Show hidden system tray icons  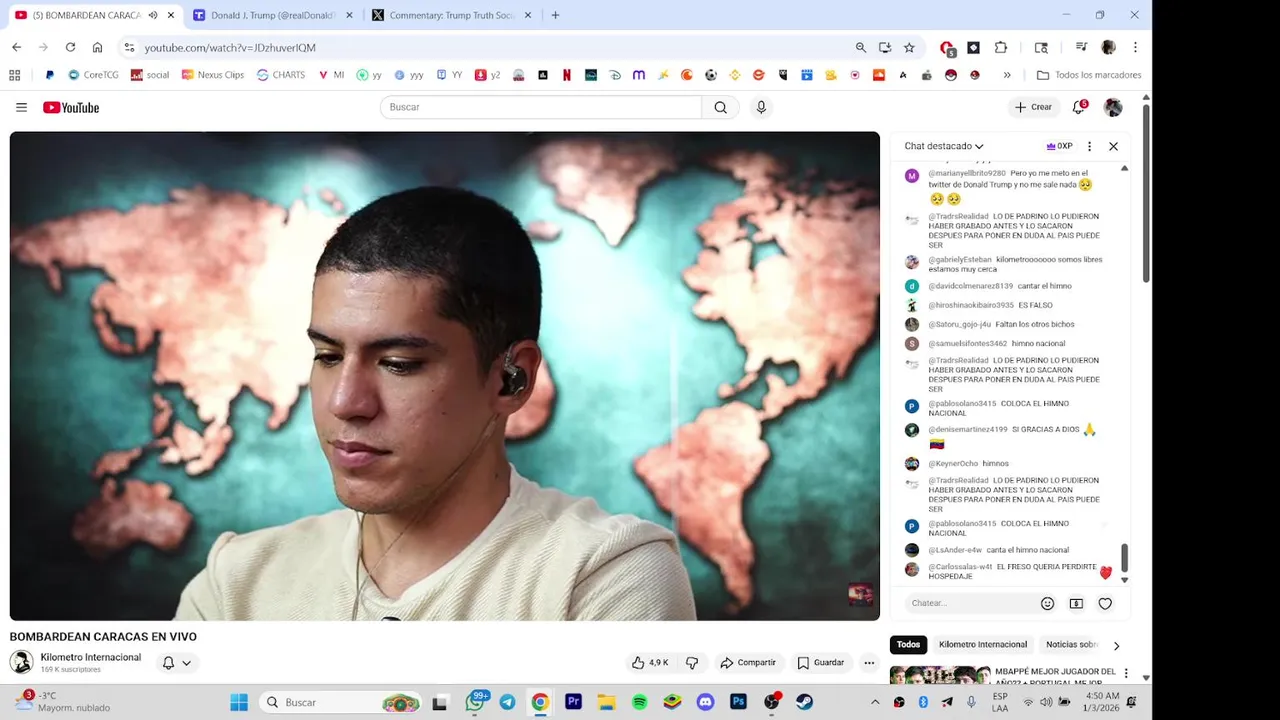875,702
